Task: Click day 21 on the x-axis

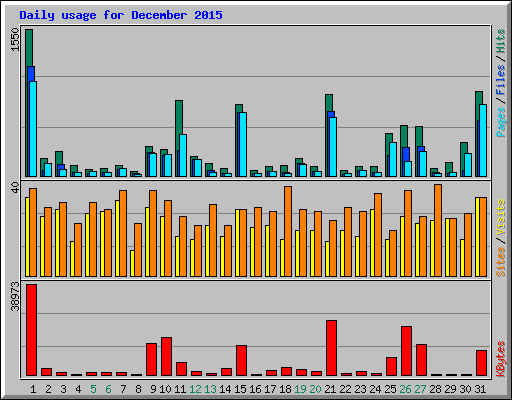Action: [330, 389]
